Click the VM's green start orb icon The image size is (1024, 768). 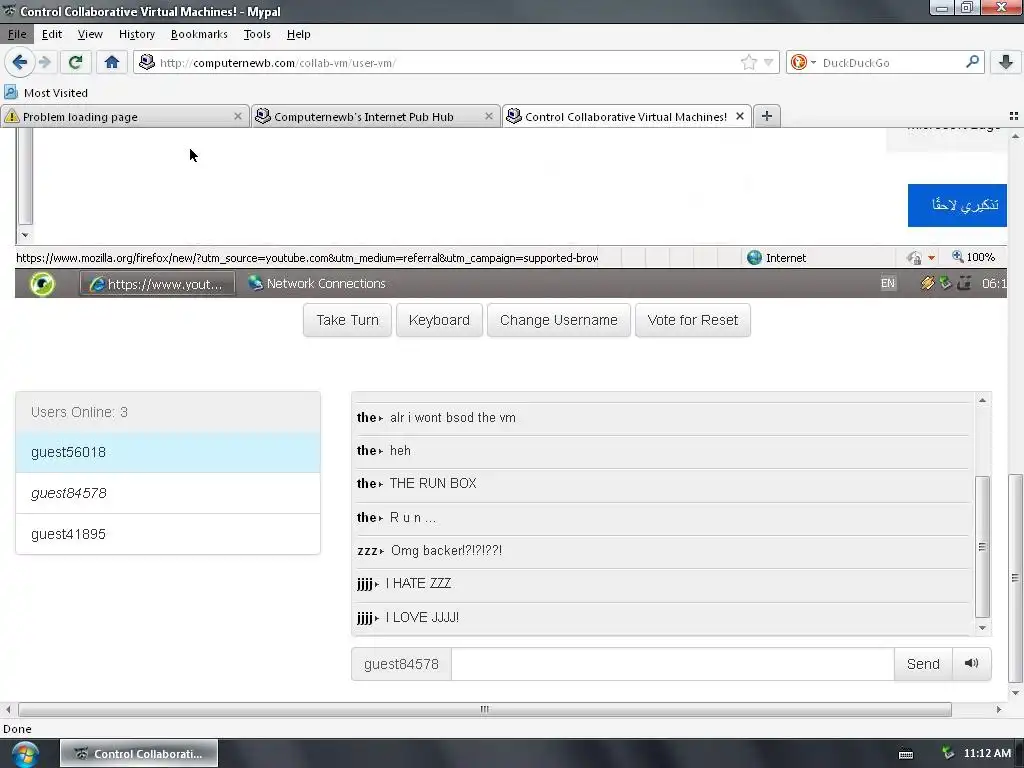[x=42, y=283]
